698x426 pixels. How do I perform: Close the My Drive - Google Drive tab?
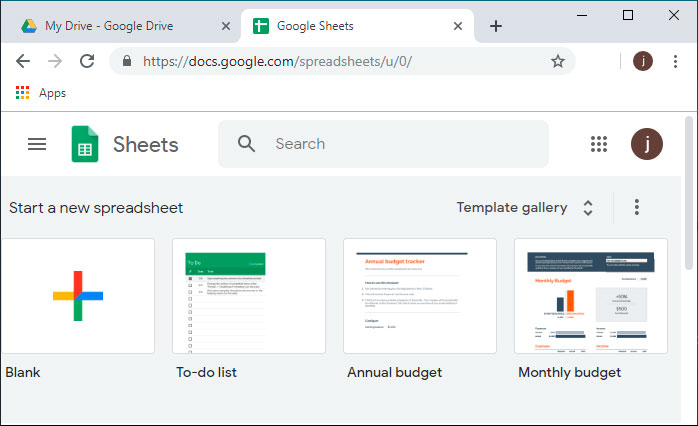[226, 26]
